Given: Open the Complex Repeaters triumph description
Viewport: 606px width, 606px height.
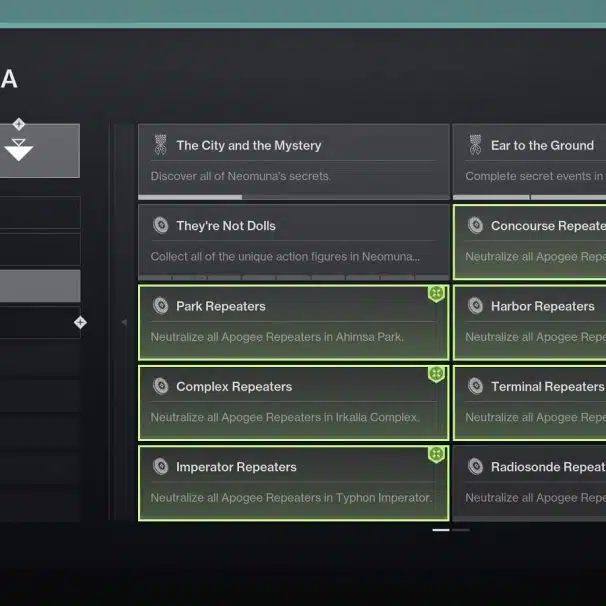Looking at the screenshot, I should pyautogui.click(x=285, y=417).
